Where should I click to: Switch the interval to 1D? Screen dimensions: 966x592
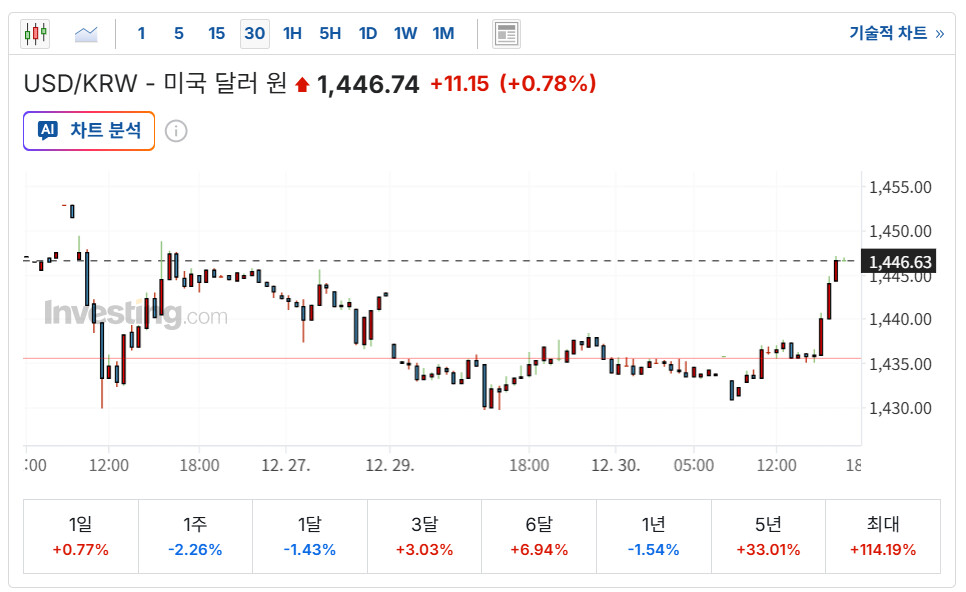367,33
